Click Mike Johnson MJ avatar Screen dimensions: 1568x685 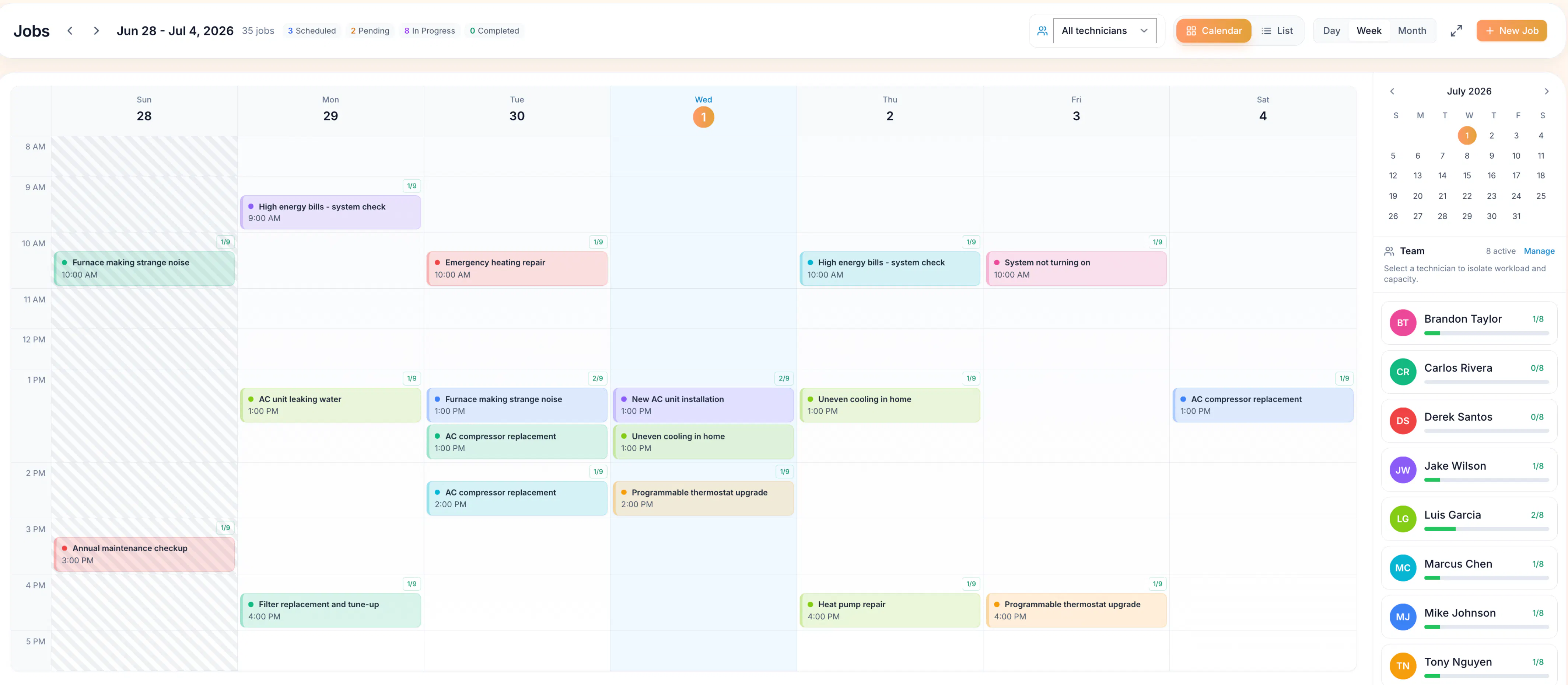(1403, 617)
